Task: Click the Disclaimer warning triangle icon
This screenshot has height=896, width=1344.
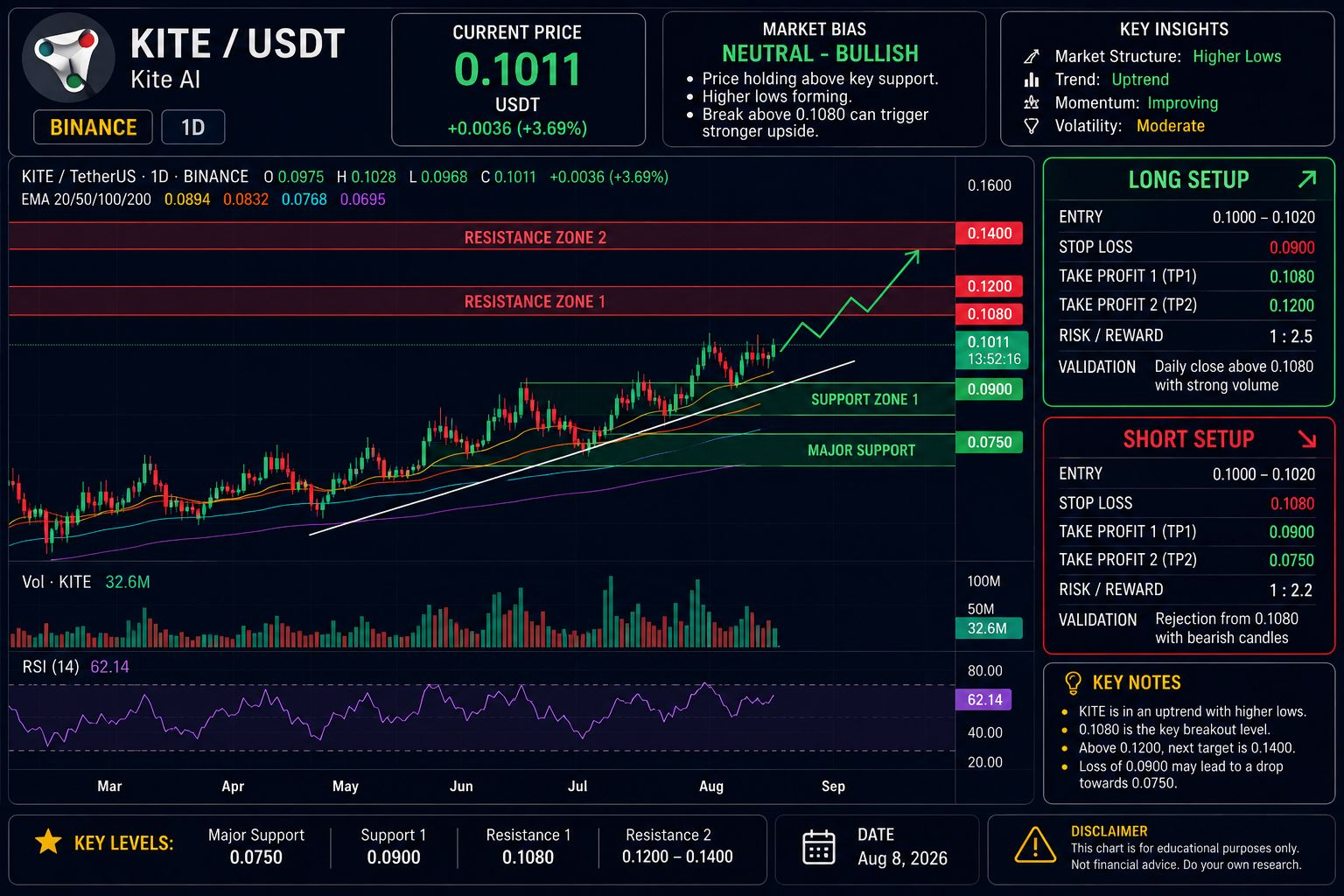Action: (x=1035, y=846)
